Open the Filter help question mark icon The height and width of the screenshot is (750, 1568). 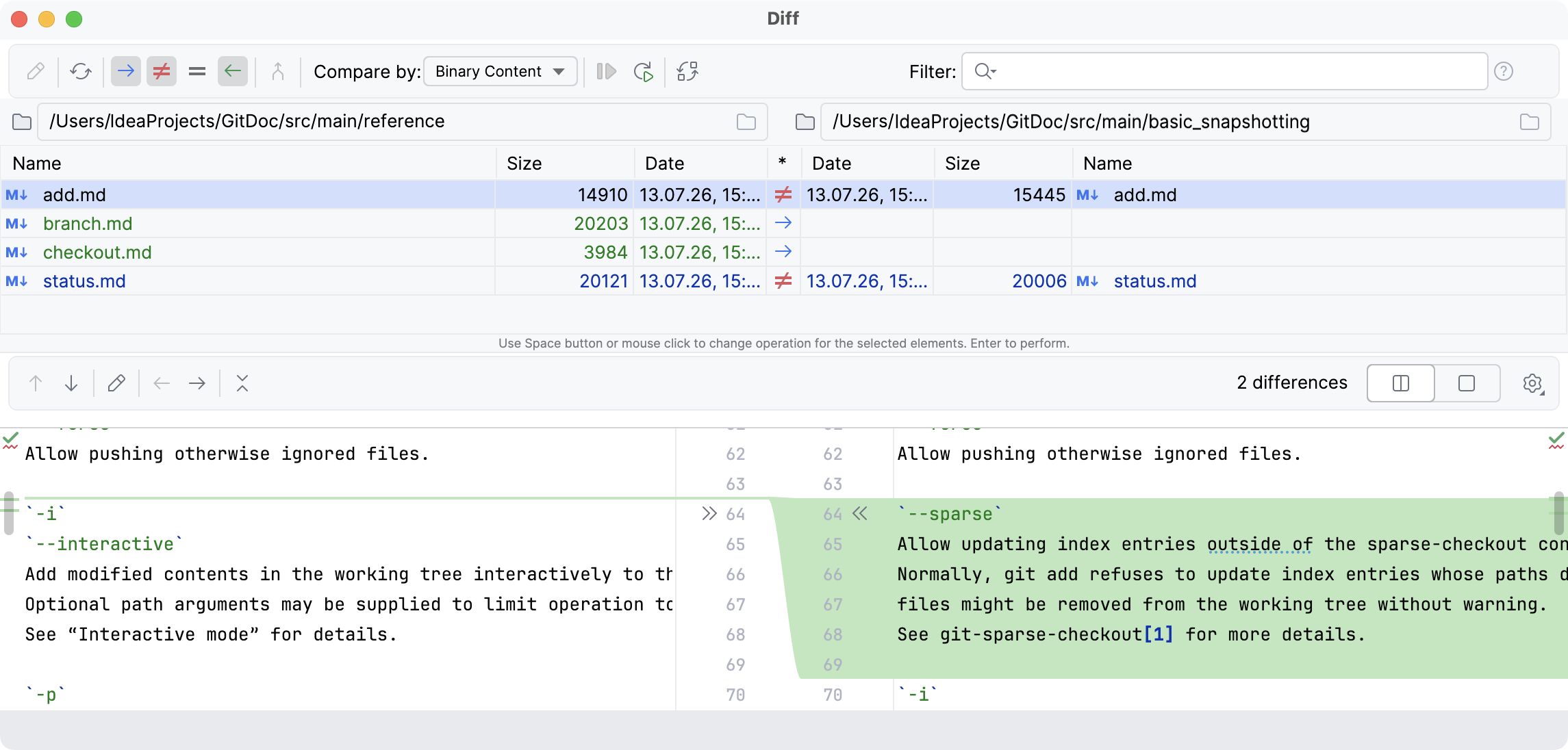point(1504,71)
